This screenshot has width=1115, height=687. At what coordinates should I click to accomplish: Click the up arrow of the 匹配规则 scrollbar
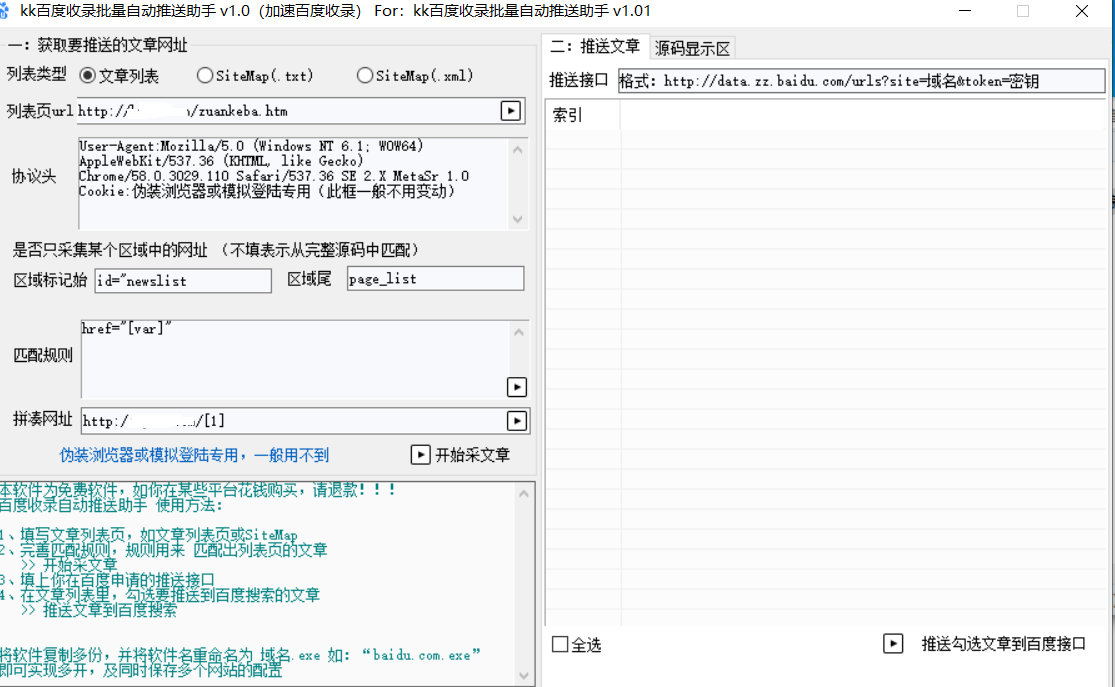(518, 332)
